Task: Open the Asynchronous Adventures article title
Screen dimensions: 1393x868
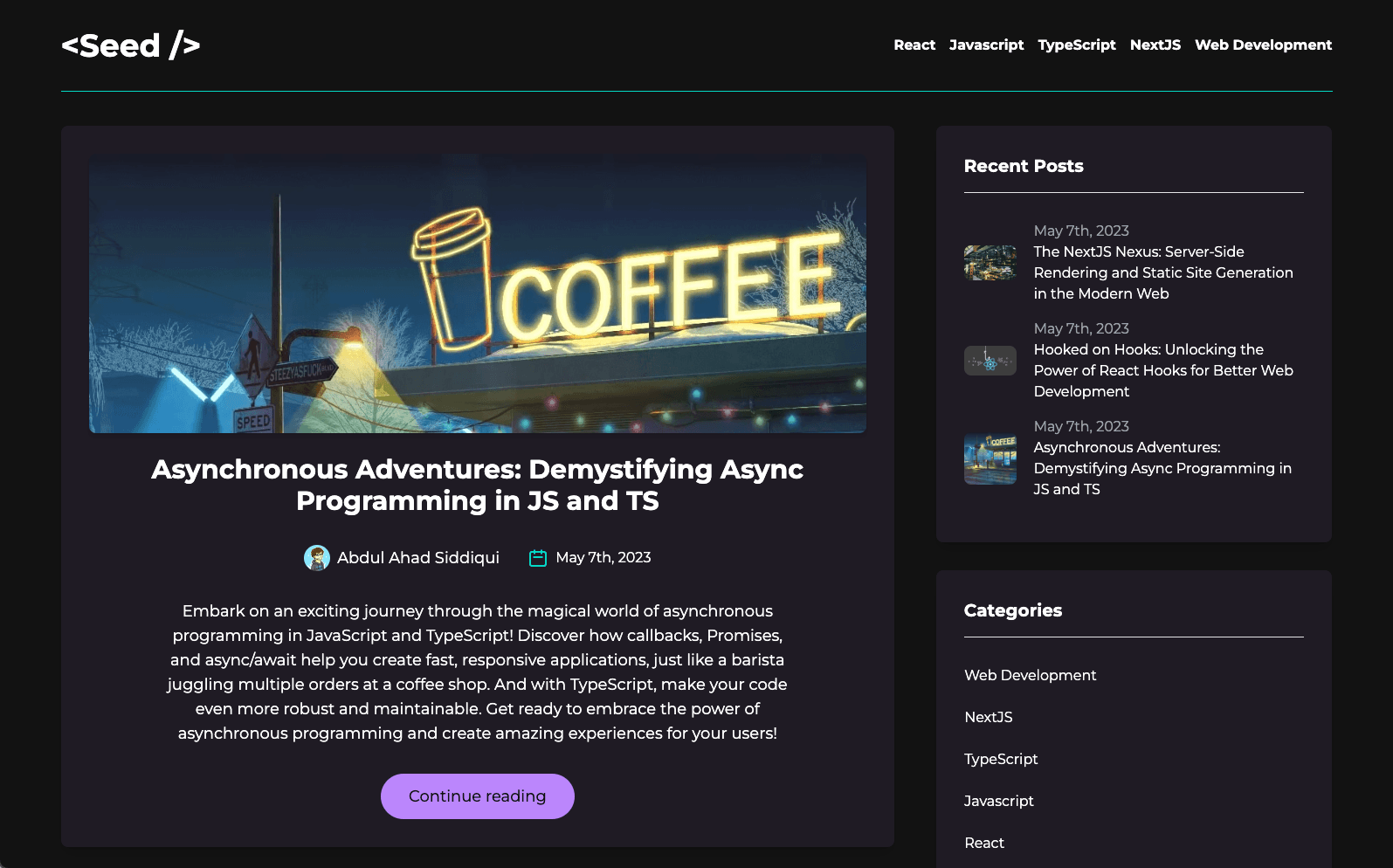Action: [478, 485]
